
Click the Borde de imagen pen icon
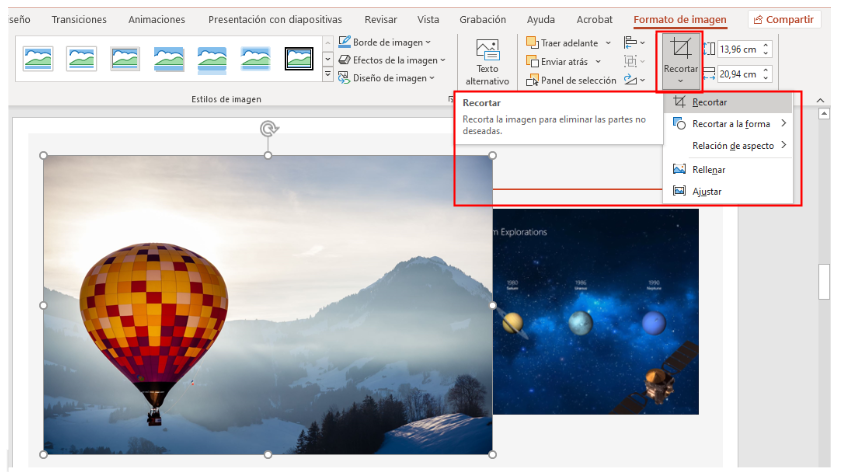click(344, 42)
